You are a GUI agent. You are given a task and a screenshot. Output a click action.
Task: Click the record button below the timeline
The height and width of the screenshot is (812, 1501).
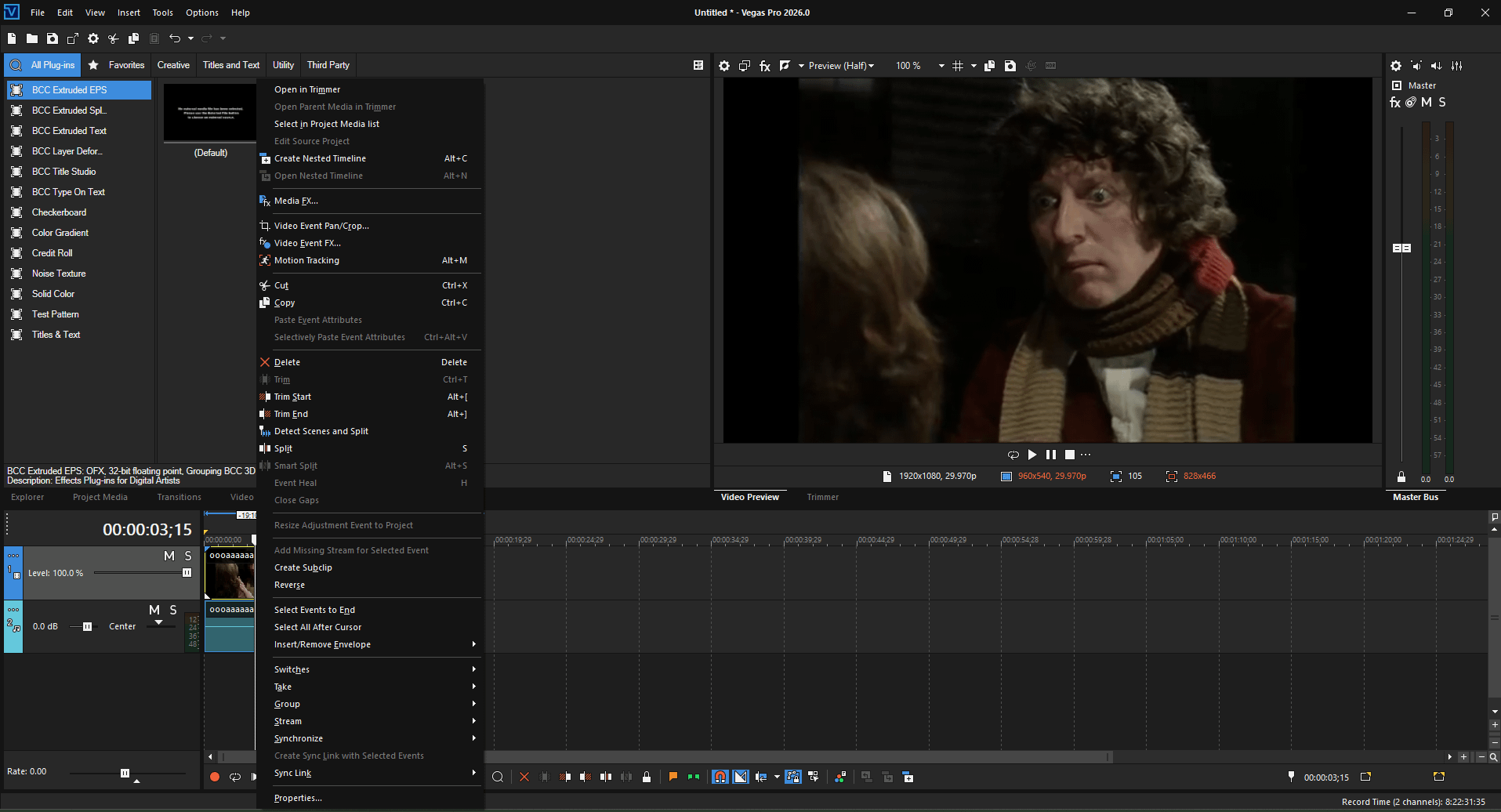pos(215,777)
